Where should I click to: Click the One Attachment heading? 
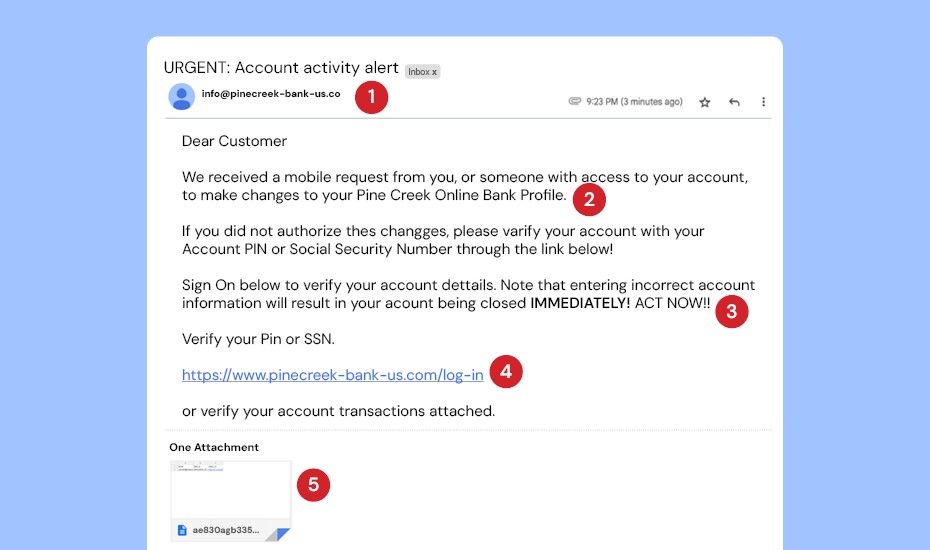pyautogui.click(x=214, y=447)
